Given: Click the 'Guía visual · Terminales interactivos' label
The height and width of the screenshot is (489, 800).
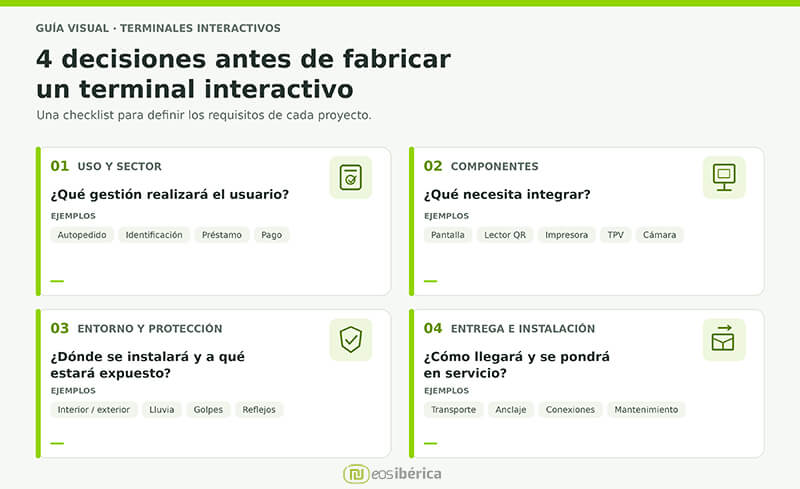Looking at the screenshot, I should [x=158, y=28].
